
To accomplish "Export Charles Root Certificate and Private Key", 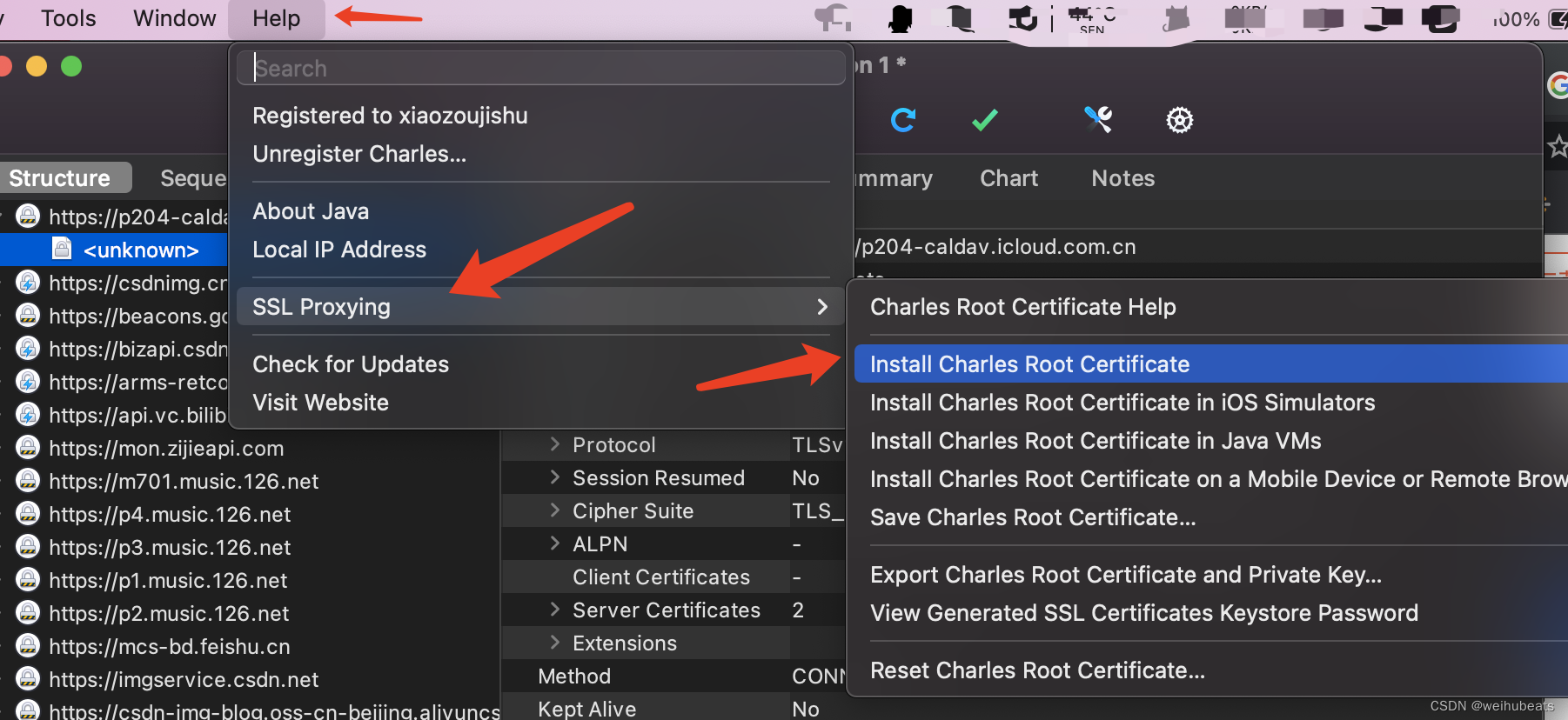I will (x=1126, y=575).
